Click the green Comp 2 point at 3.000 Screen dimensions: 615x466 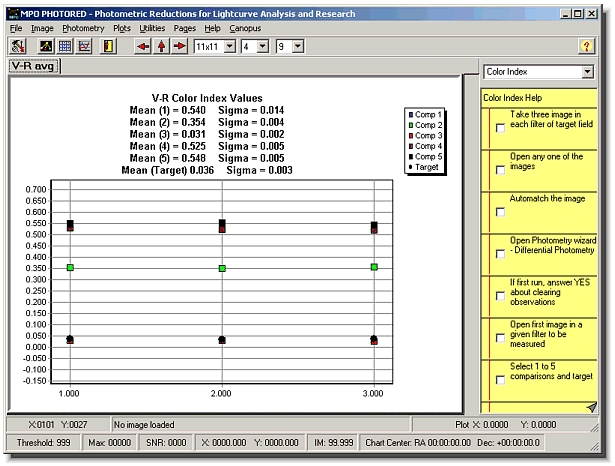pos(374,267)
